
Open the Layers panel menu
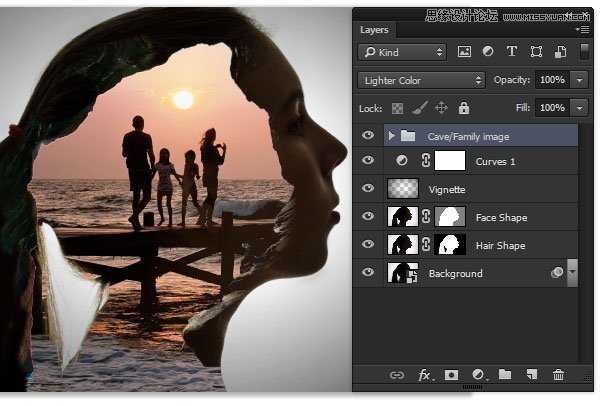583,29
